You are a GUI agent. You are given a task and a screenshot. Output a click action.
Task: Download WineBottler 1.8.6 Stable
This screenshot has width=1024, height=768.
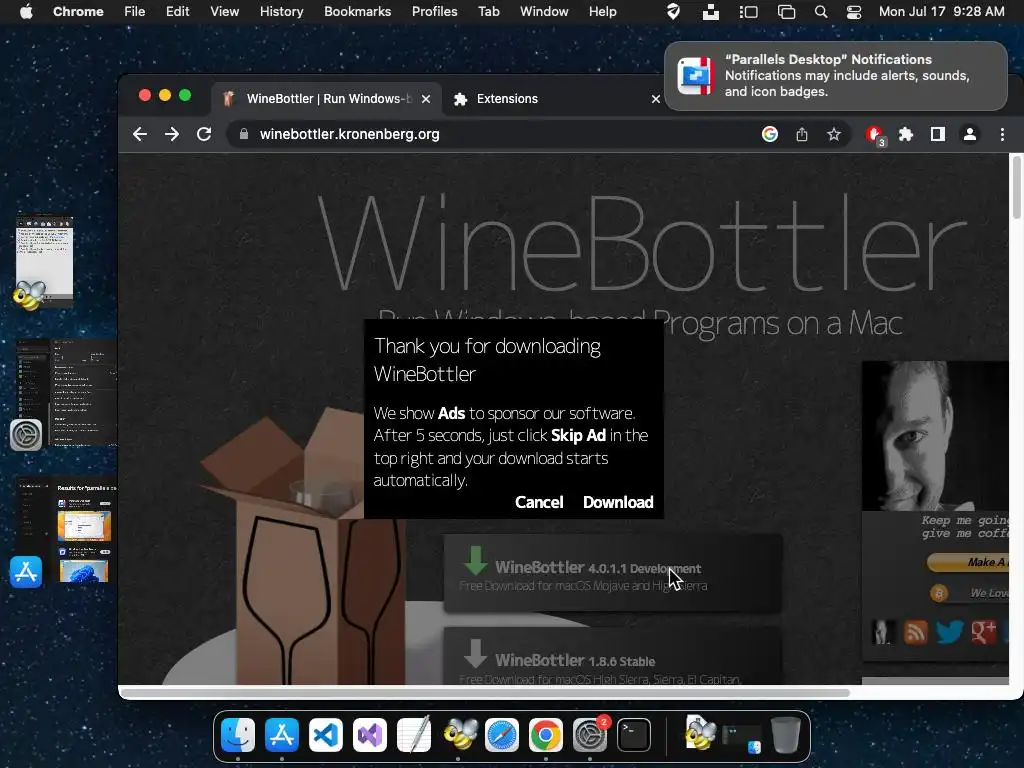(x=613, y=657)
